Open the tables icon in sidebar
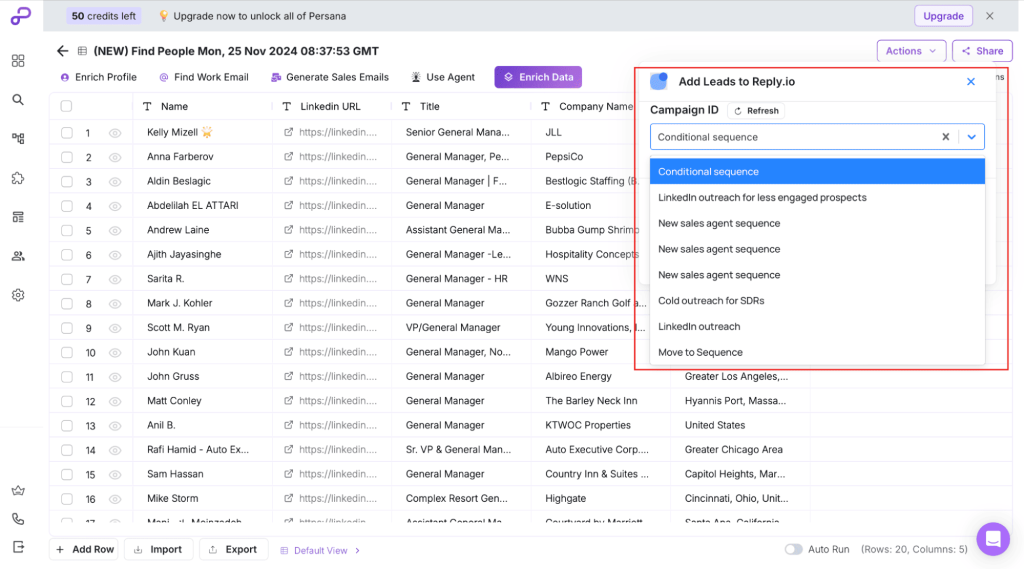Image resolution: width=1024 pixels, height=569 pixels. pos(18,217)
